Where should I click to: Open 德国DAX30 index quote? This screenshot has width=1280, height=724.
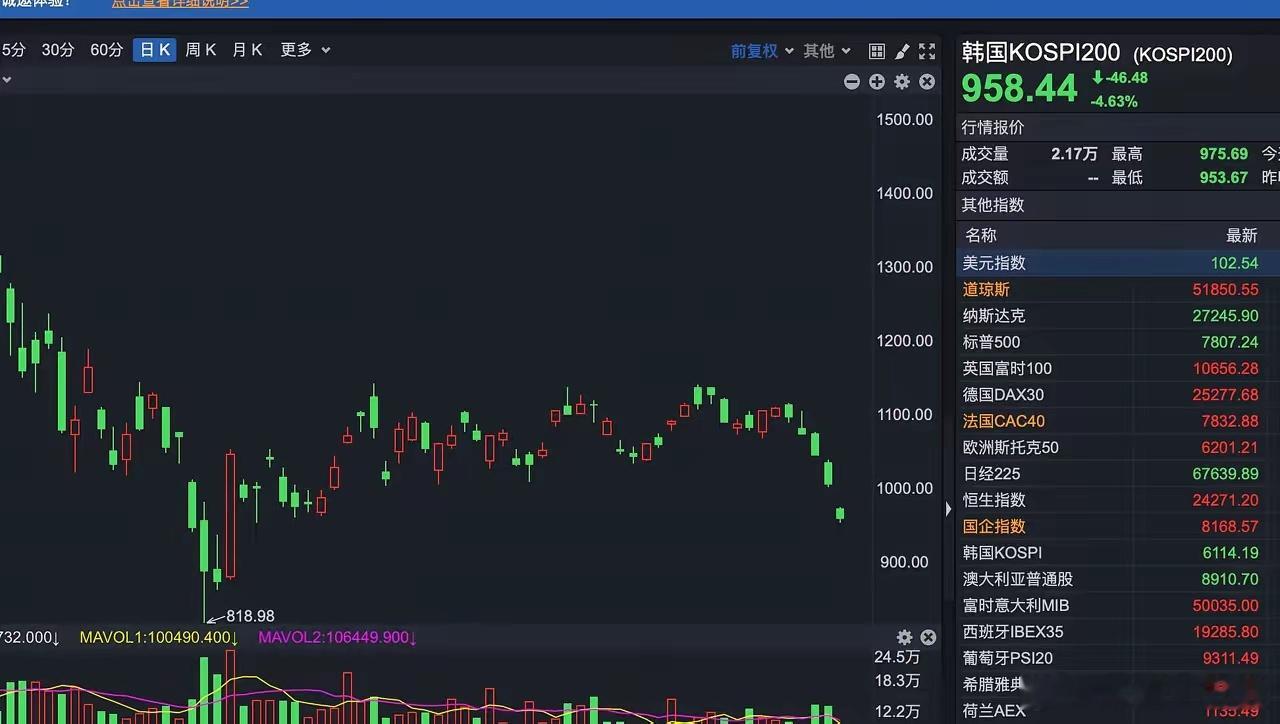pos(1118,395)
